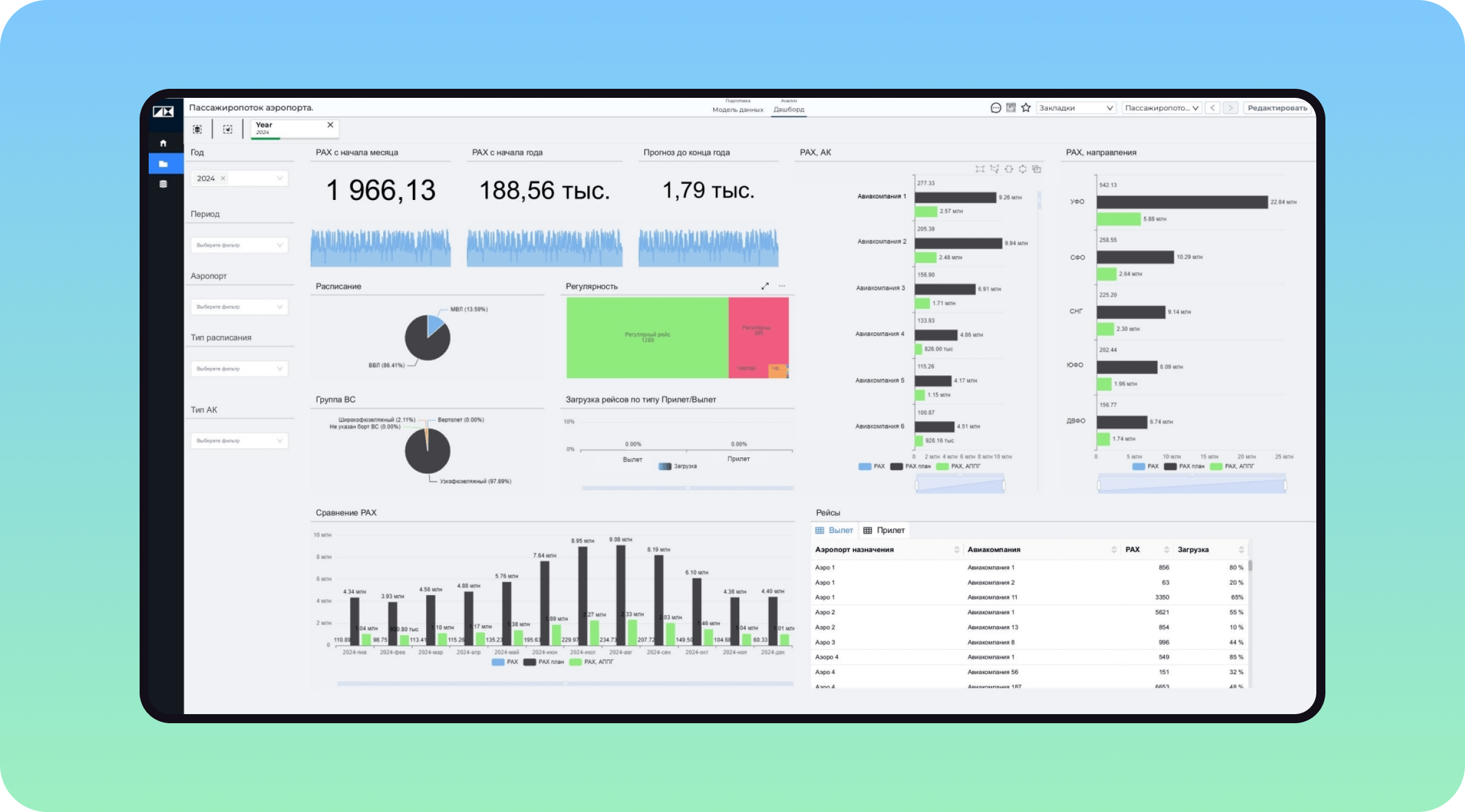Click the star favorite icon

pos(1026,108)
